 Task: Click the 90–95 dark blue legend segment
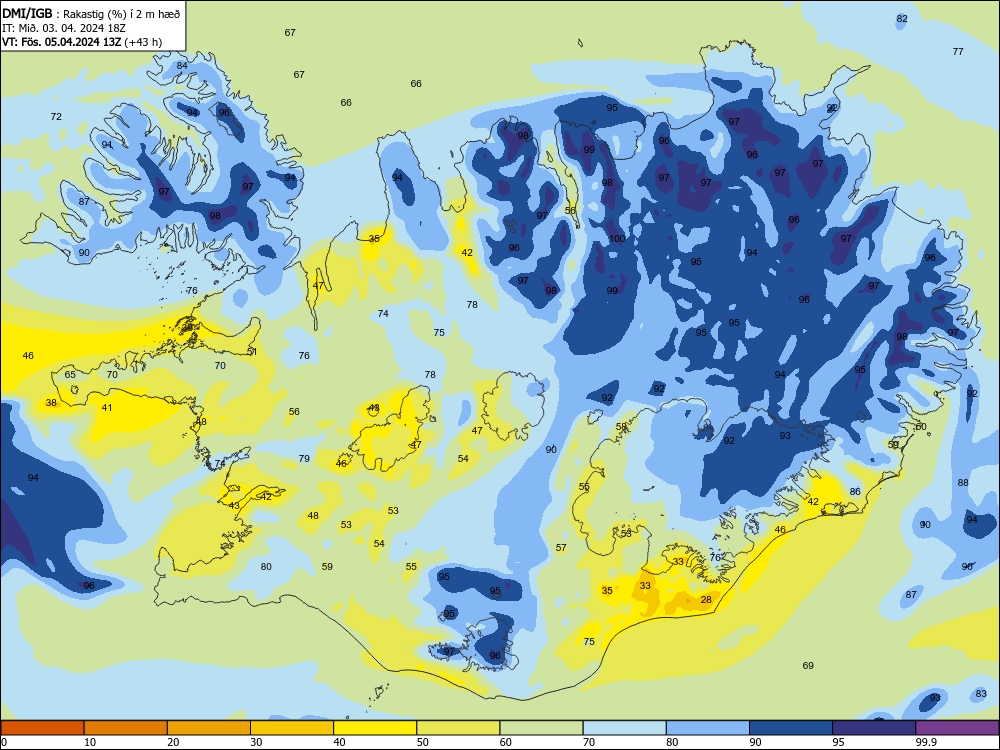click(791, 728)
